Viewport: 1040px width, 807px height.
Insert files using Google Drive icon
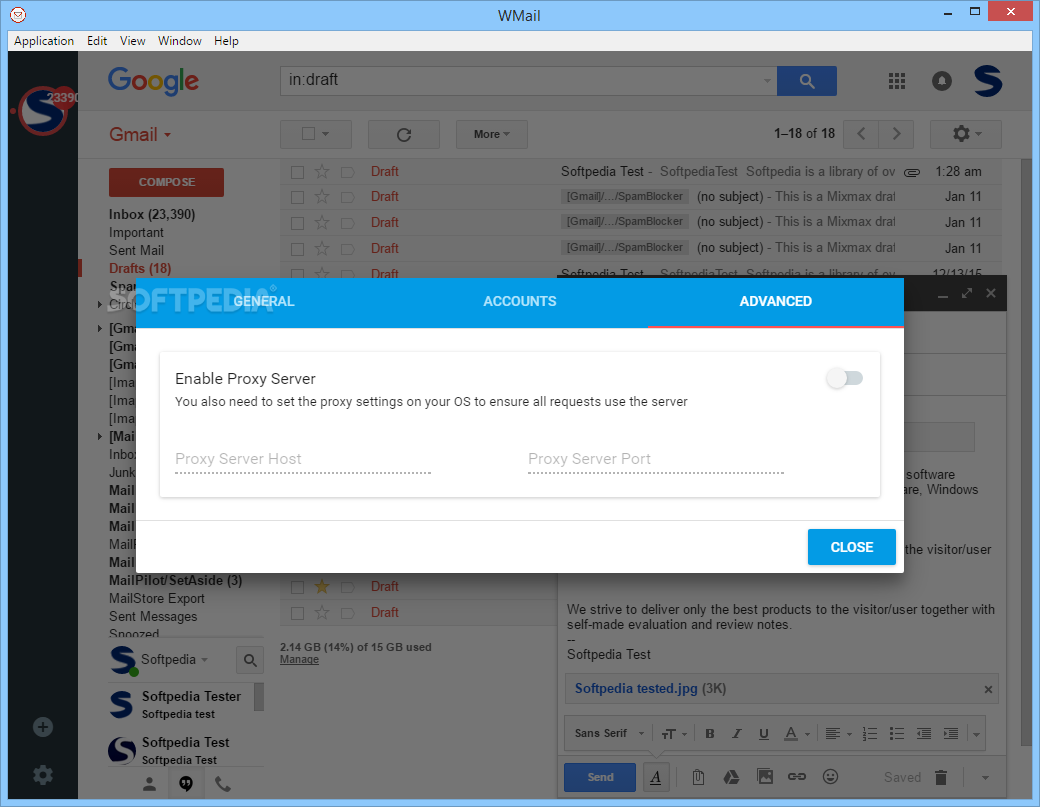pyautogui.click(x=731, y=777)
